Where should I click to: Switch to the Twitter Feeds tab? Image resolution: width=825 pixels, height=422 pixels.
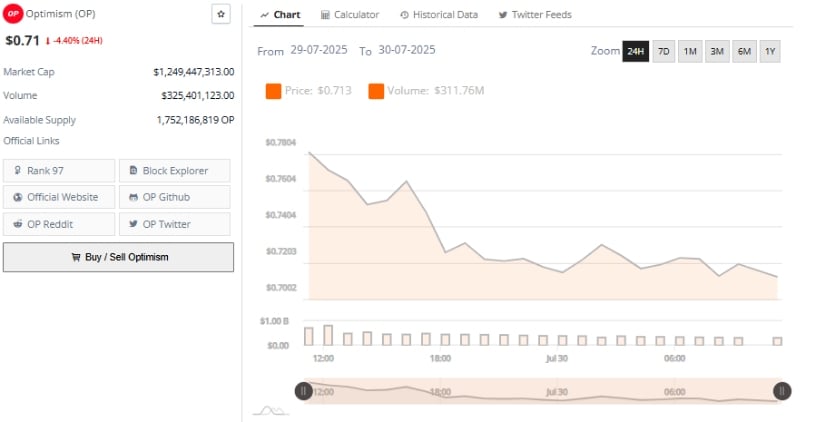[535, 15]
